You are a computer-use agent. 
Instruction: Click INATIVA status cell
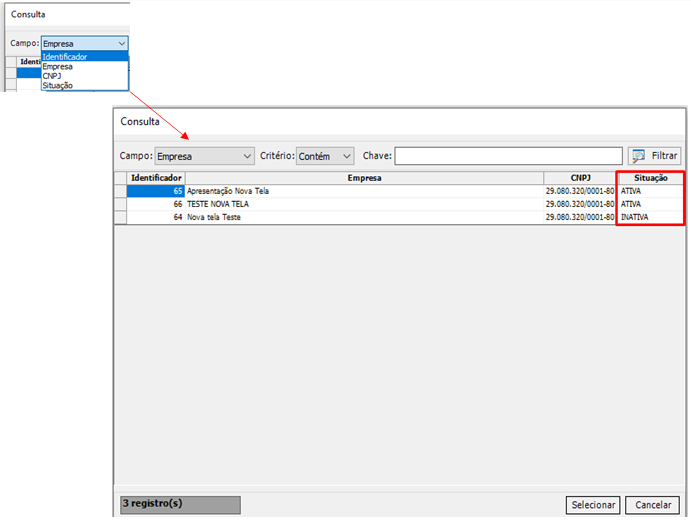pos(650,217)
